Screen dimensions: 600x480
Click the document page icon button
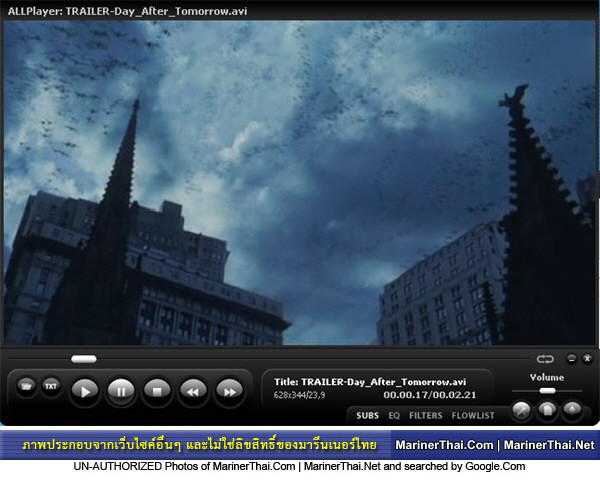(547, 410)
